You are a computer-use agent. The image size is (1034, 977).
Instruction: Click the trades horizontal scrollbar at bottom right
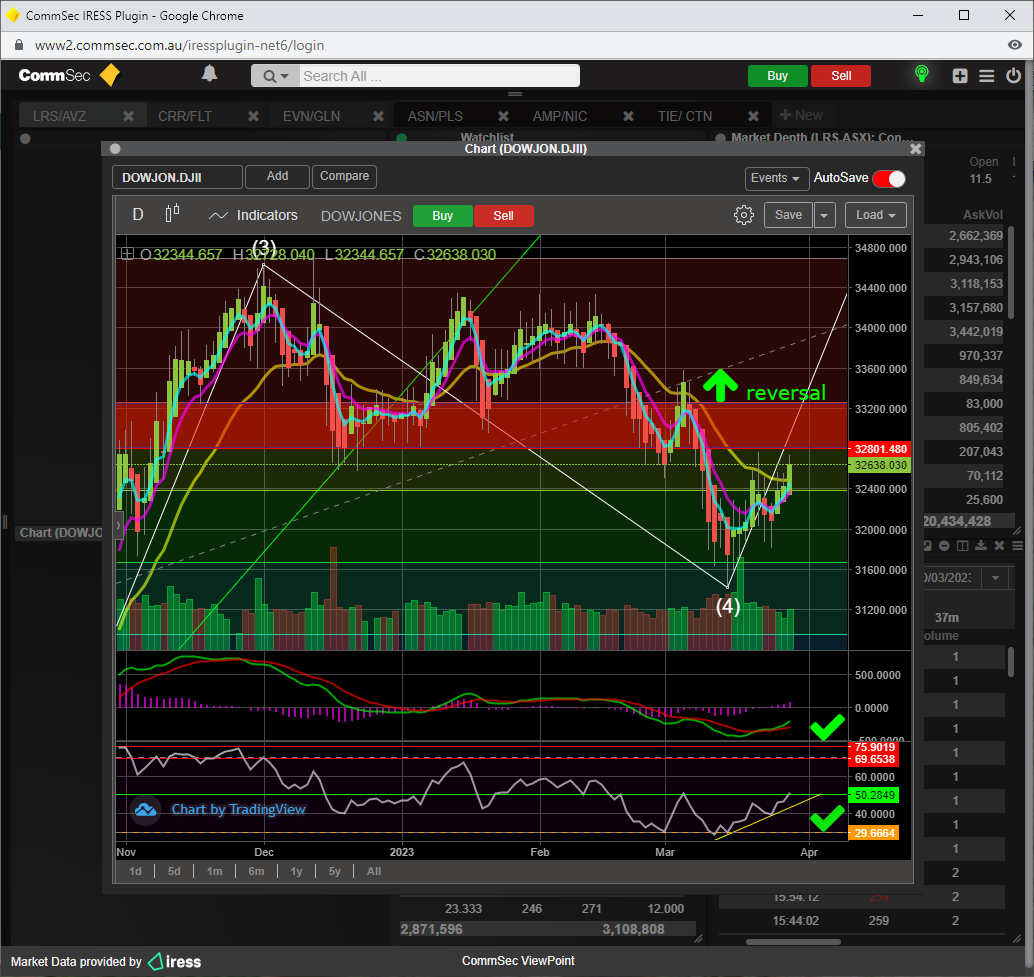point(793,942)
